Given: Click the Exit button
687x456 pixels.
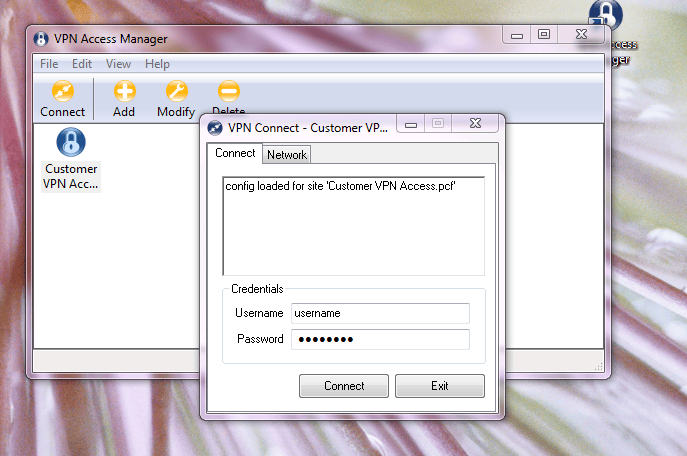Looking at the screenshot, I should tap(440, 386).
